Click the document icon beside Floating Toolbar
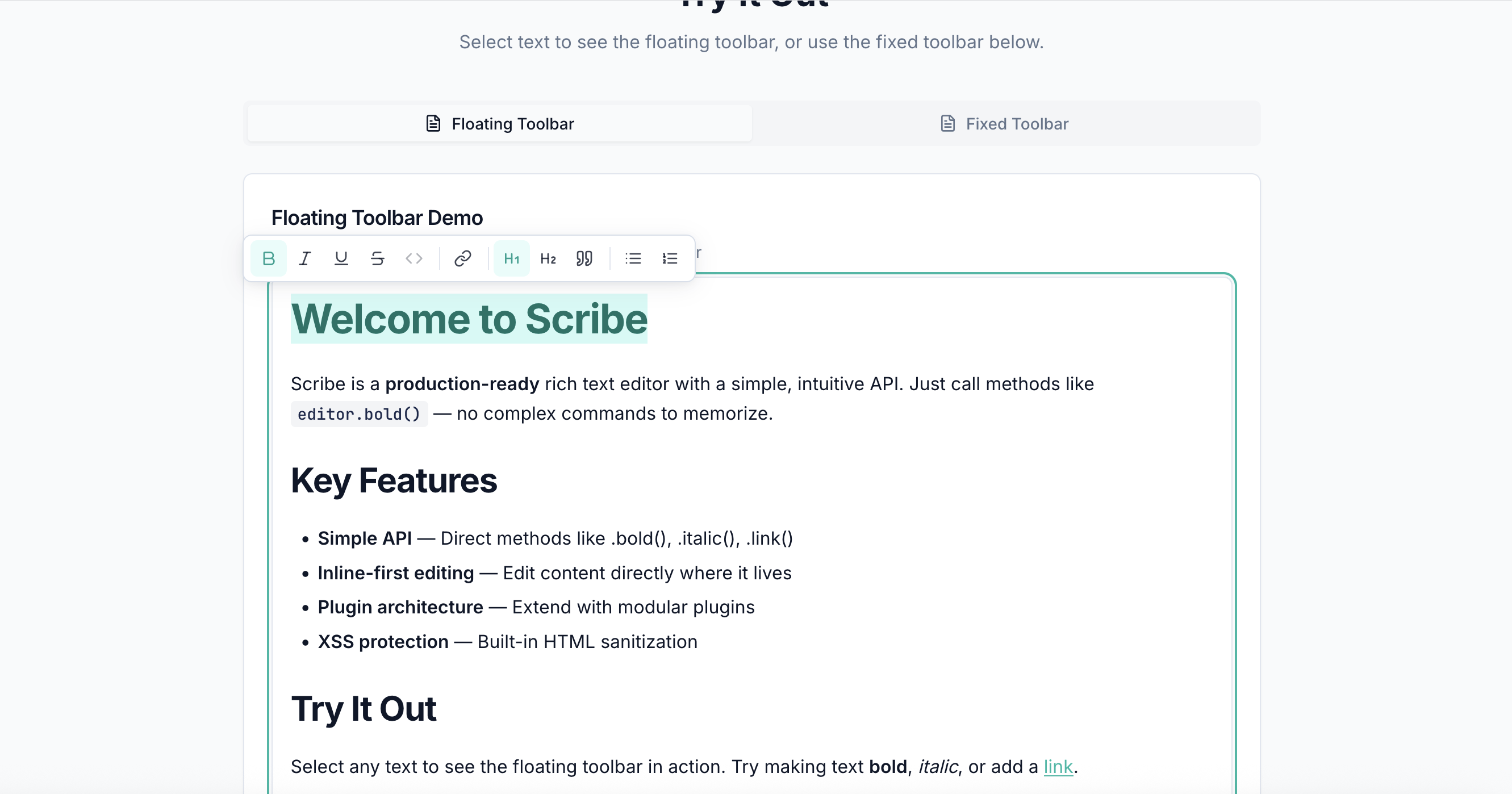1512x794 pixels. coord(432,123)
